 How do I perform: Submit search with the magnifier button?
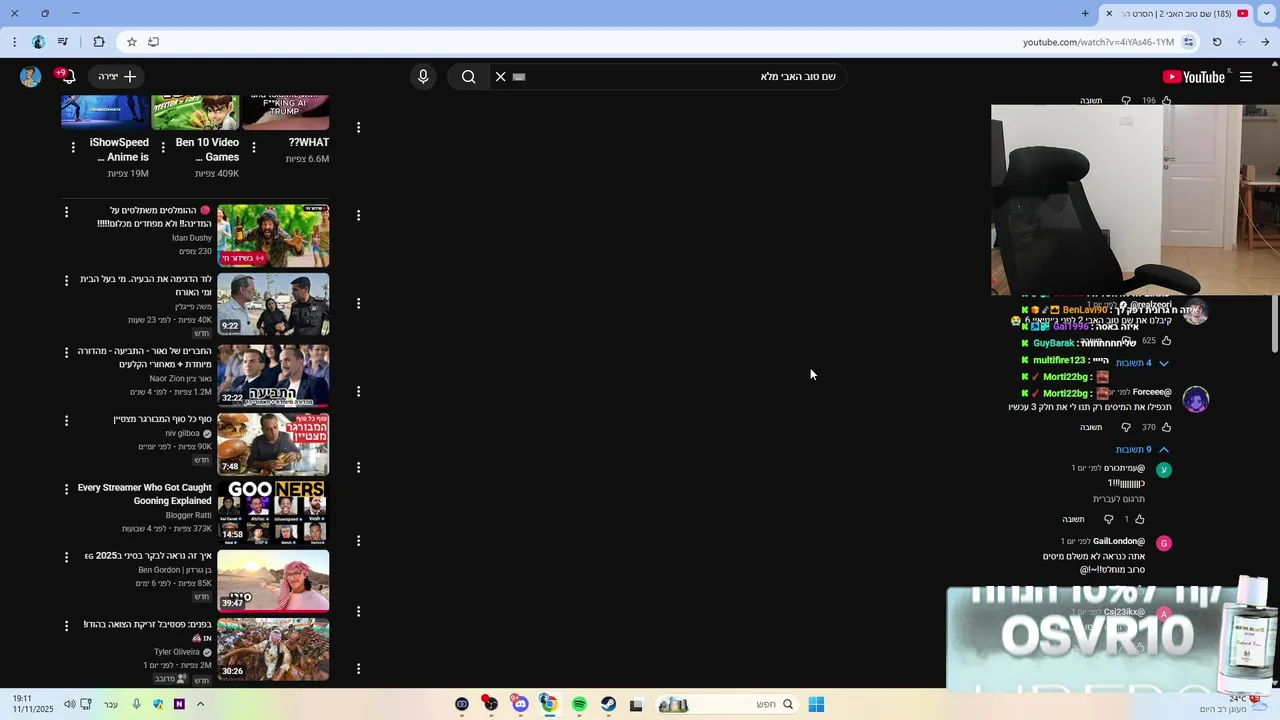(468, 77)
